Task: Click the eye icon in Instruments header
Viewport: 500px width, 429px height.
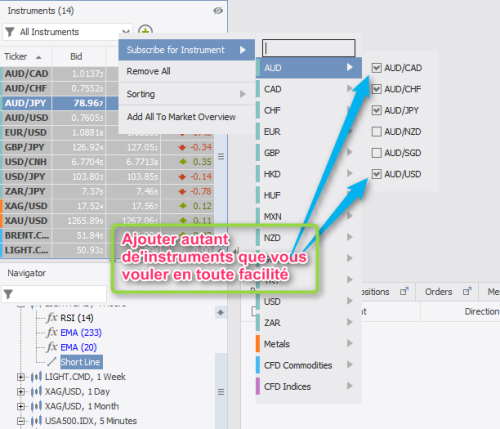Action: (x=218, y=11)
